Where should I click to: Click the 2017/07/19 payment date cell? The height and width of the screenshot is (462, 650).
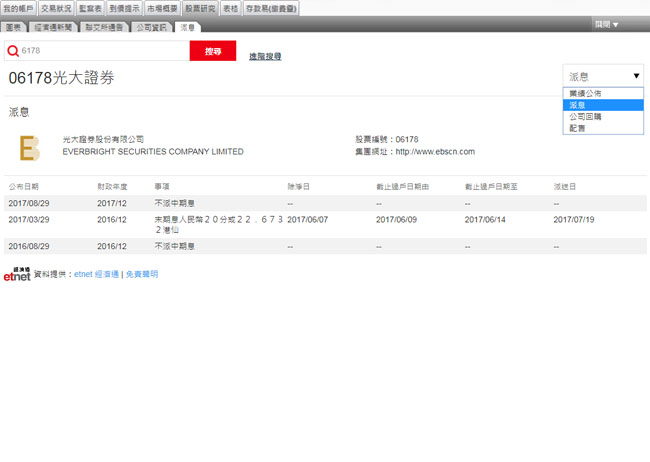[574, 219]
